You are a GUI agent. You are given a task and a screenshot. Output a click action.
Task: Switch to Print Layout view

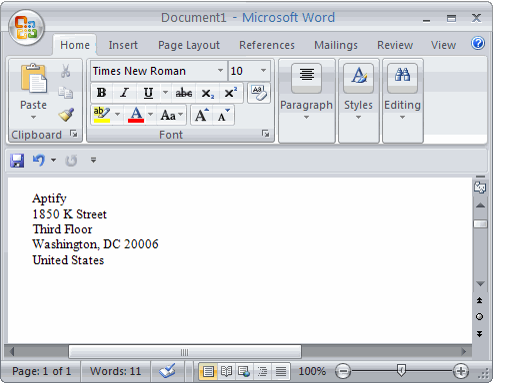tap(208, 371)
